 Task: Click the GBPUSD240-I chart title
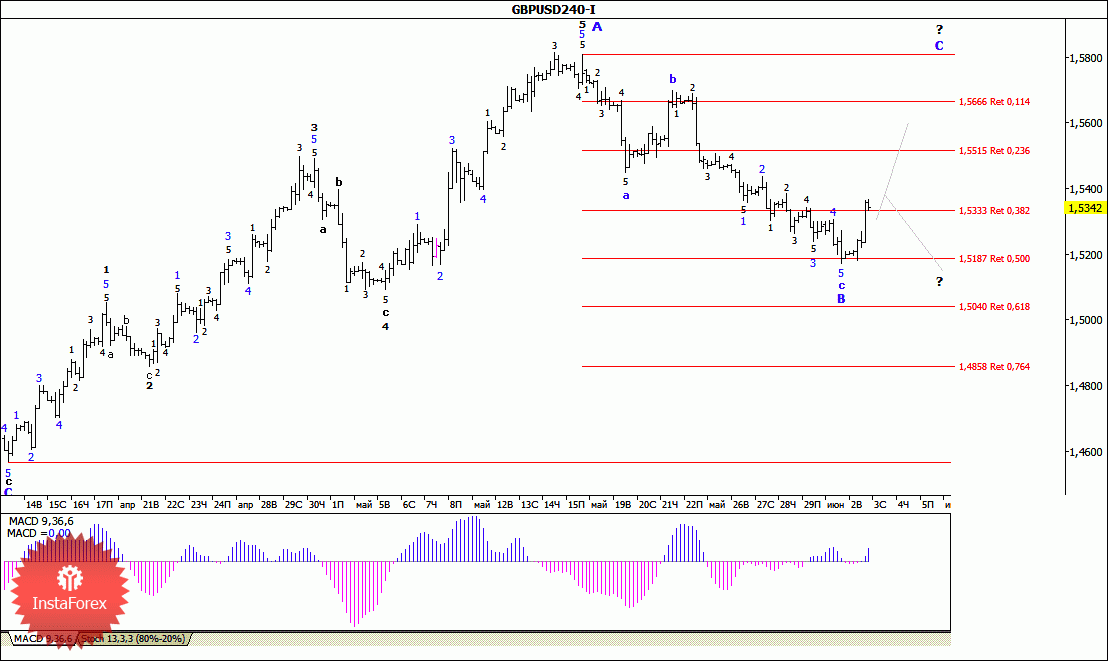click(553, 9)
